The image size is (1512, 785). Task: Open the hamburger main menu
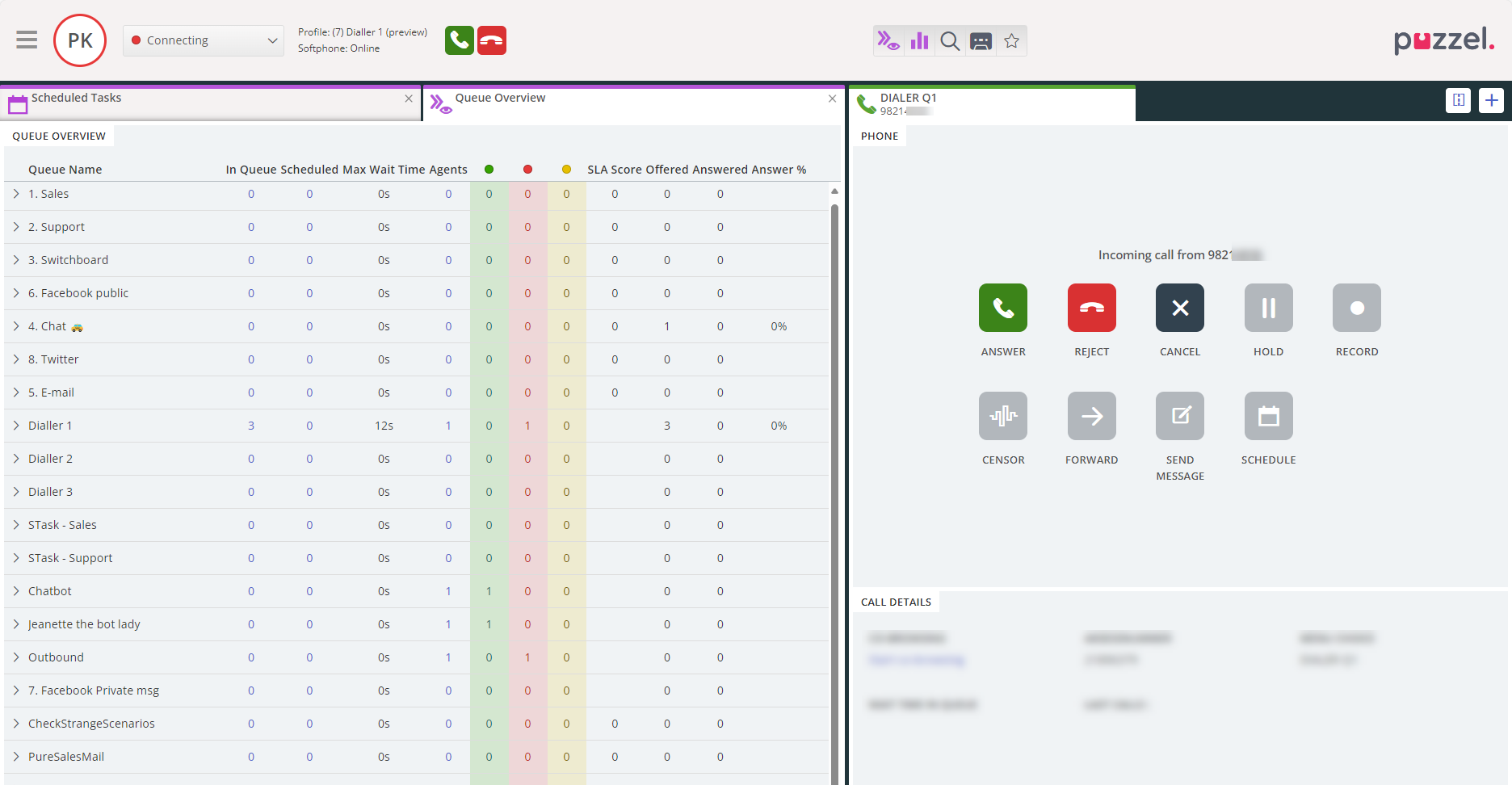pos(27,40)
